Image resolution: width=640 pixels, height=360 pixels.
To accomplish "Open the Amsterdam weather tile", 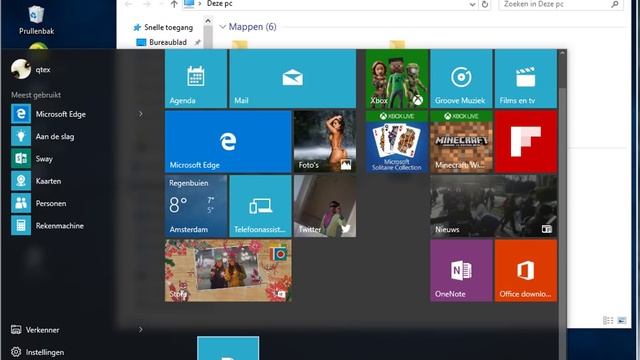I will point(196,206).
